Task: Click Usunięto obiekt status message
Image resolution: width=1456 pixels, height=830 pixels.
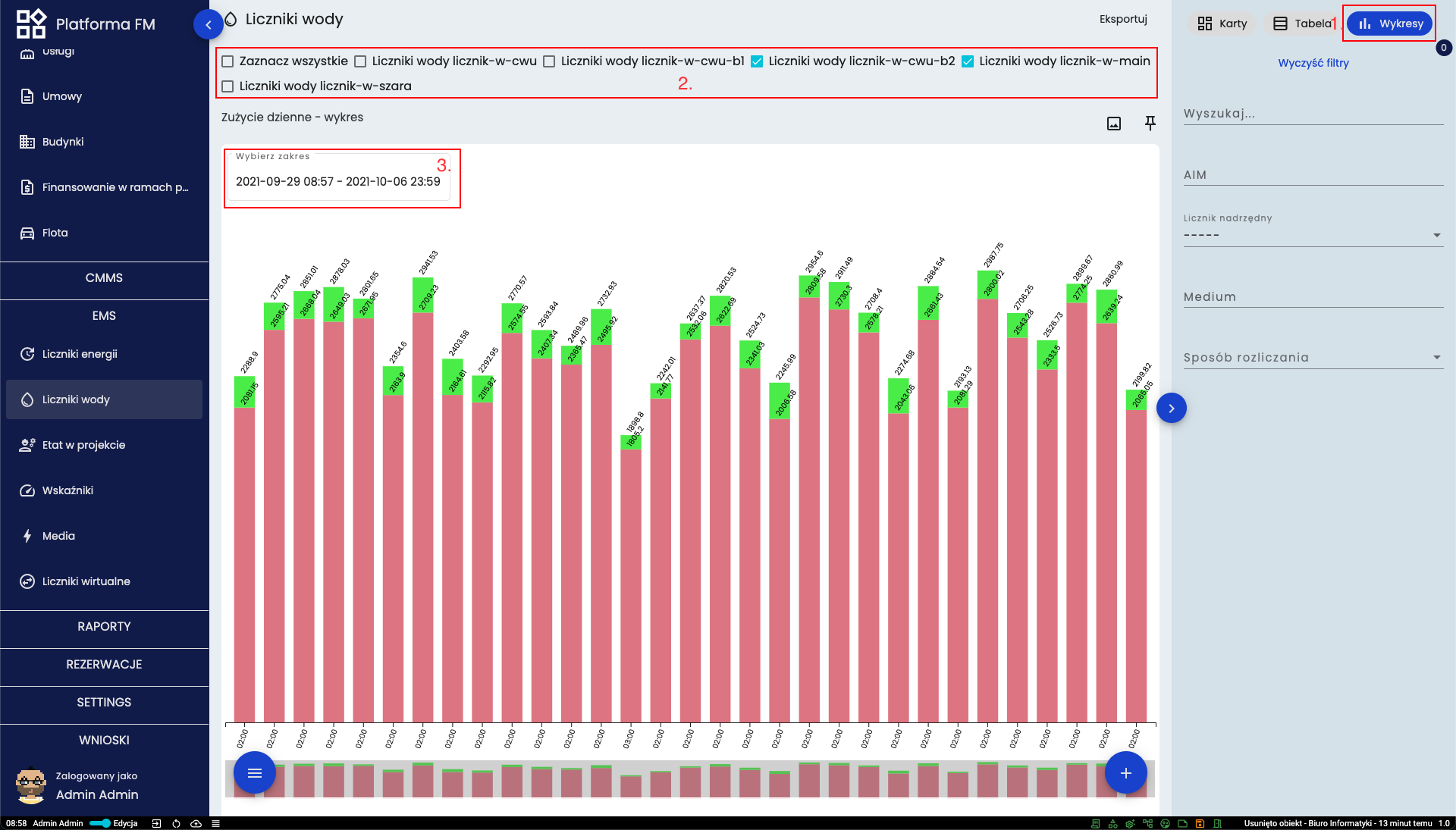Action: coord(1338,823)
